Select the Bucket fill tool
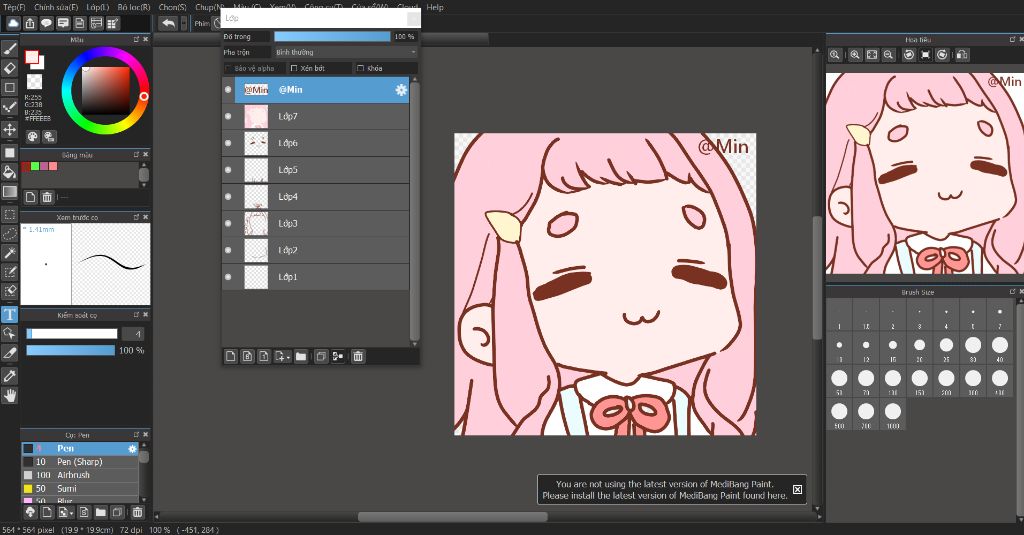This screenshot has height=535, width=1024. tap(9, 172)
